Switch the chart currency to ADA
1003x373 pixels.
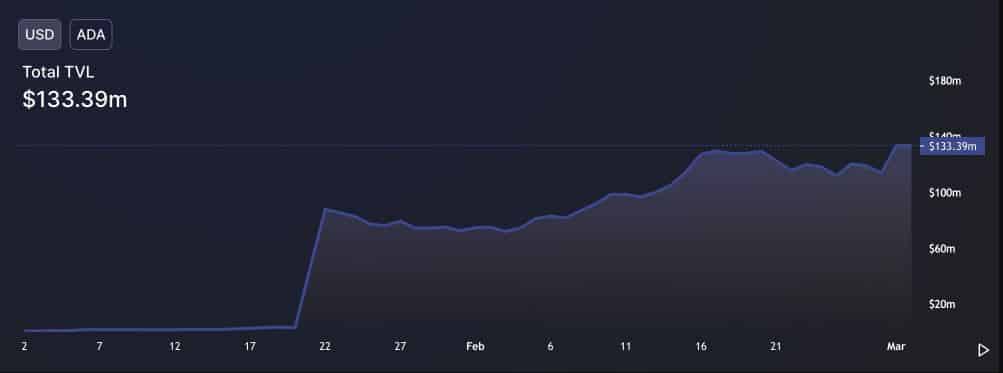point(91,35)
